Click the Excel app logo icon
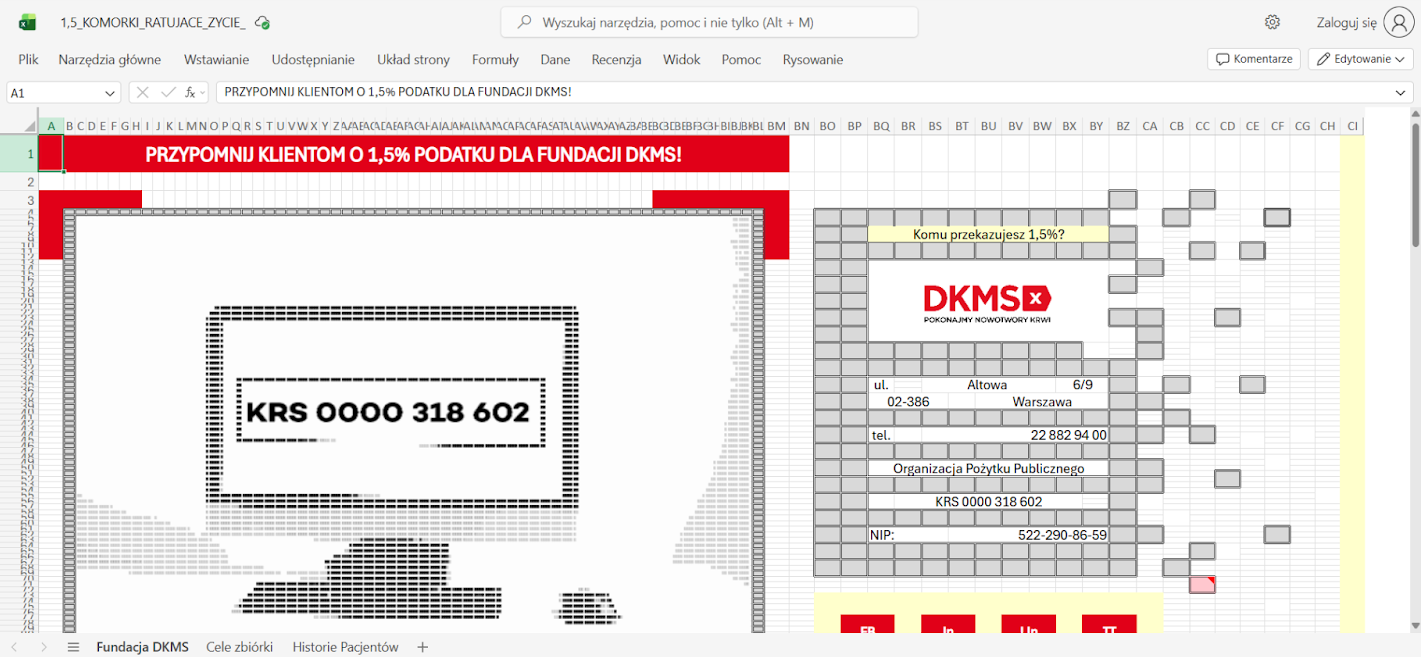This screenshot has height=657, width=1421. (27, 22)
